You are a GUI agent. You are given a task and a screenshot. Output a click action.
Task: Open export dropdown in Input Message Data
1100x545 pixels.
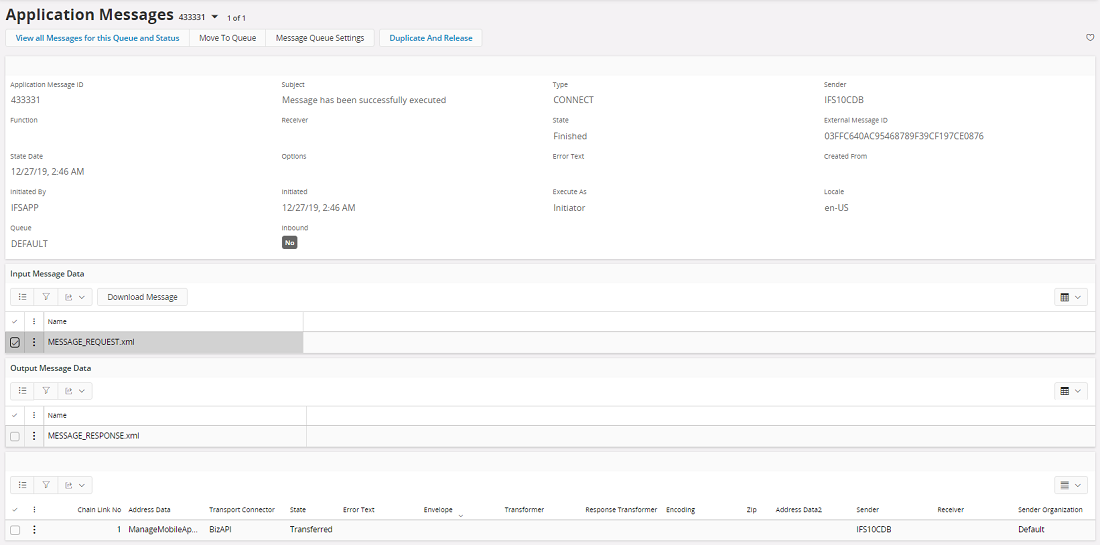point(75,297)
